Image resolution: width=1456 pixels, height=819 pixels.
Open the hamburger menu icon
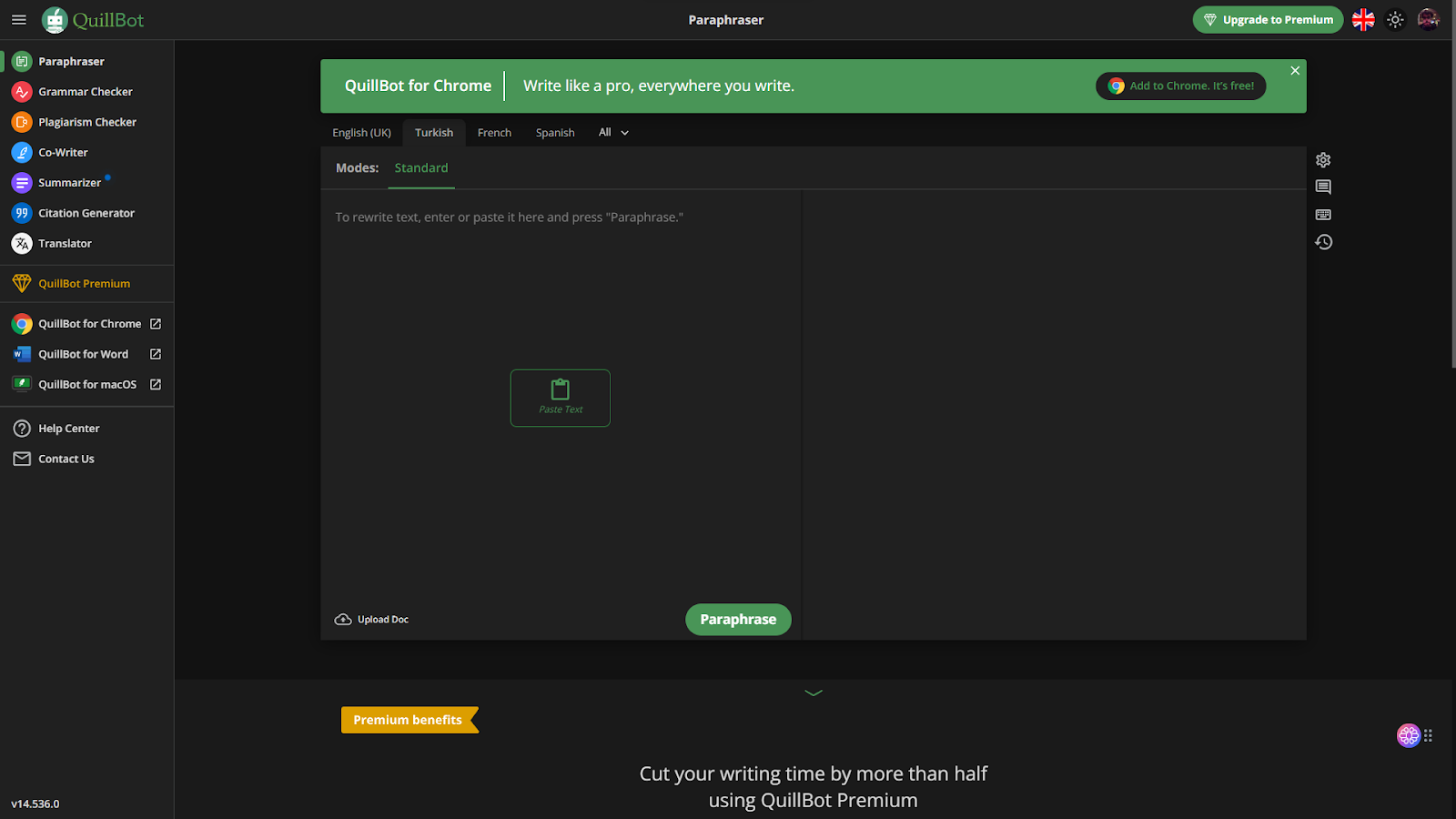18,19
